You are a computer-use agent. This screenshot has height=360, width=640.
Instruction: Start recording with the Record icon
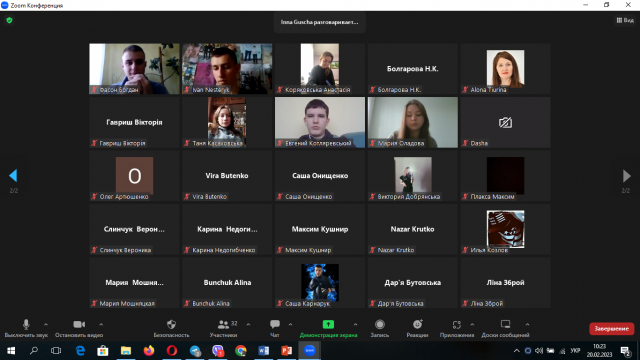380,324
